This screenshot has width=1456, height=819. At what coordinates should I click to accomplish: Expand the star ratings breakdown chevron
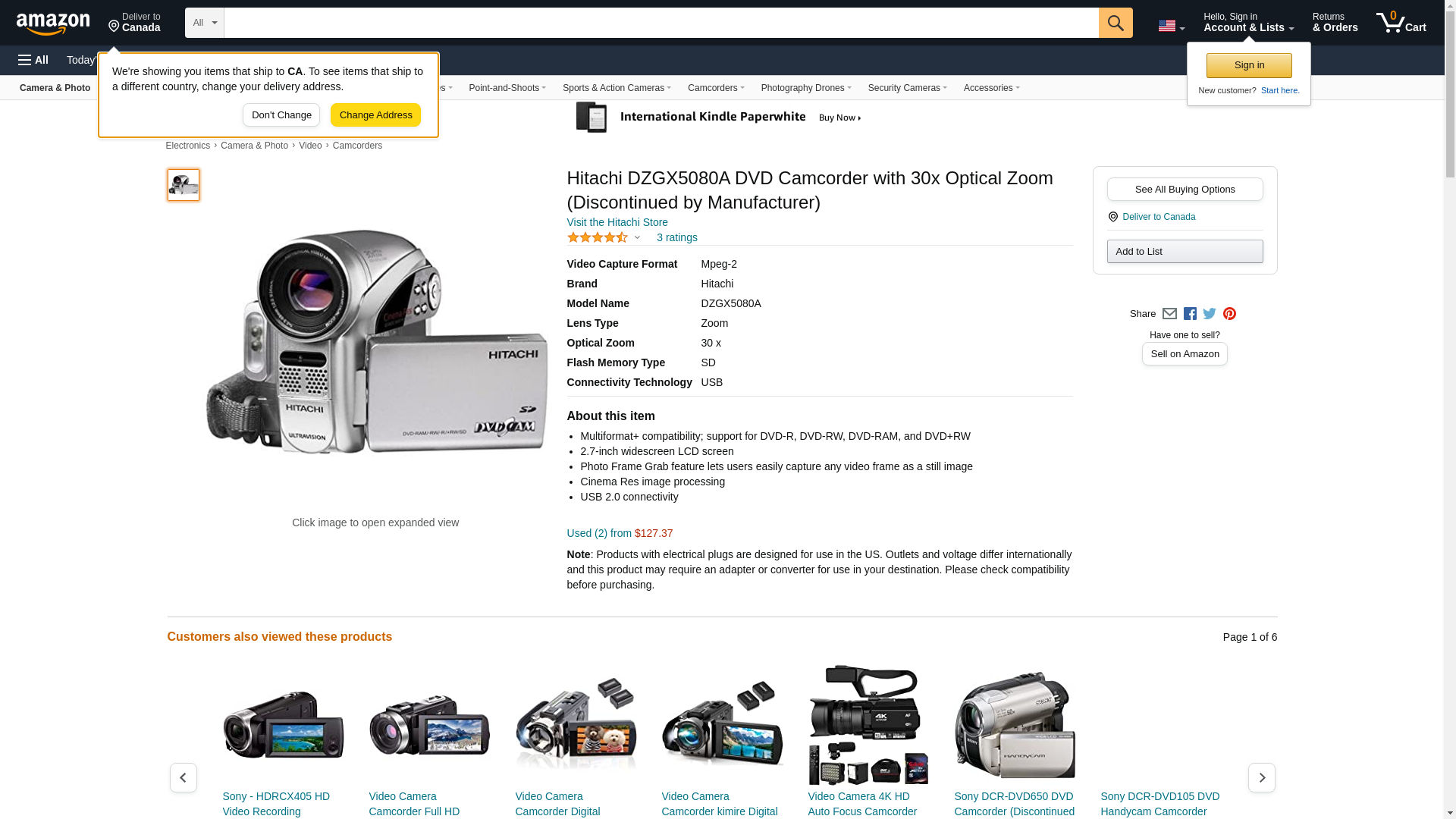pyautogui.click(x=637, y=237)
